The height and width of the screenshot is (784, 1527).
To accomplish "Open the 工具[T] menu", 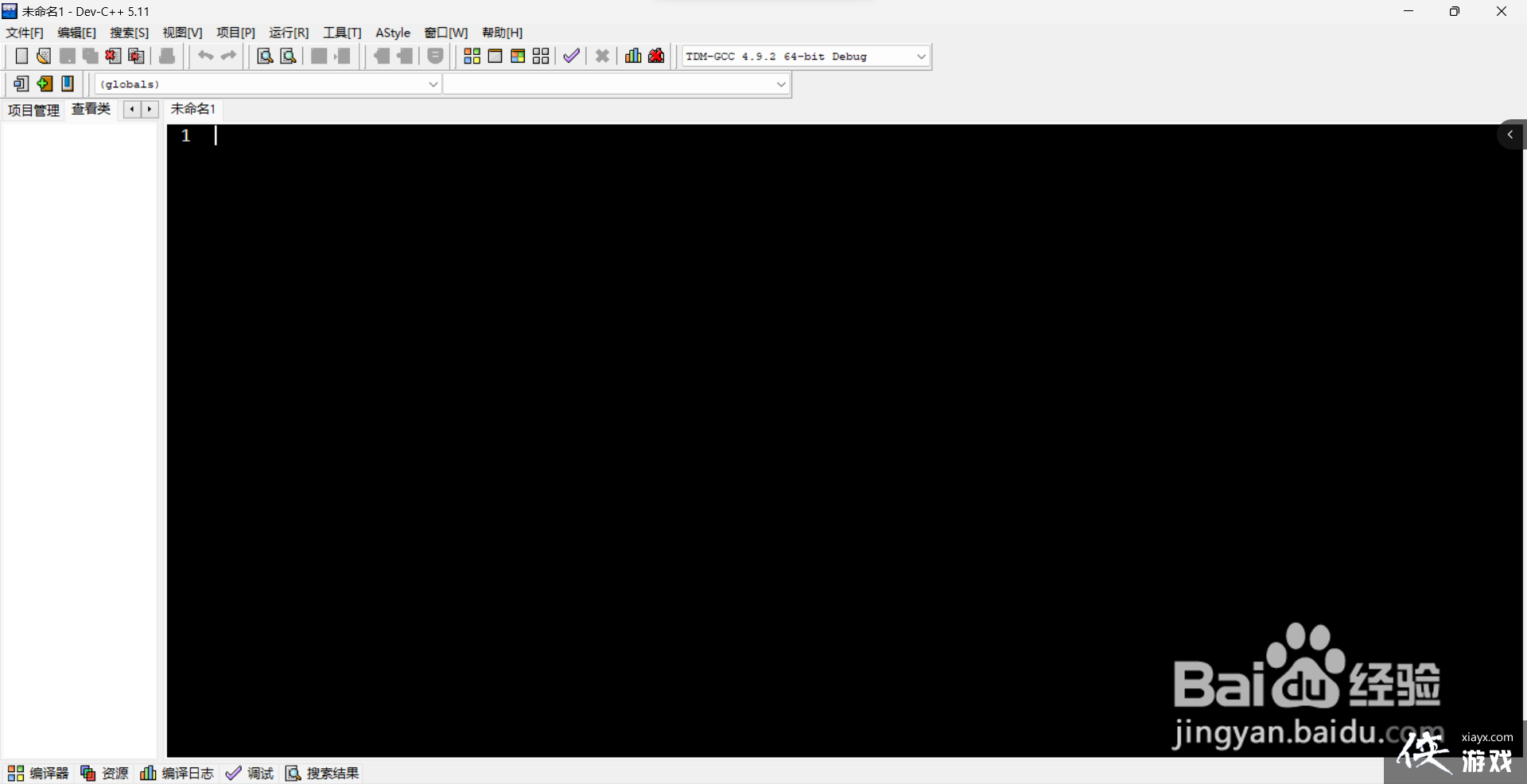I will [x=342, y=33].
